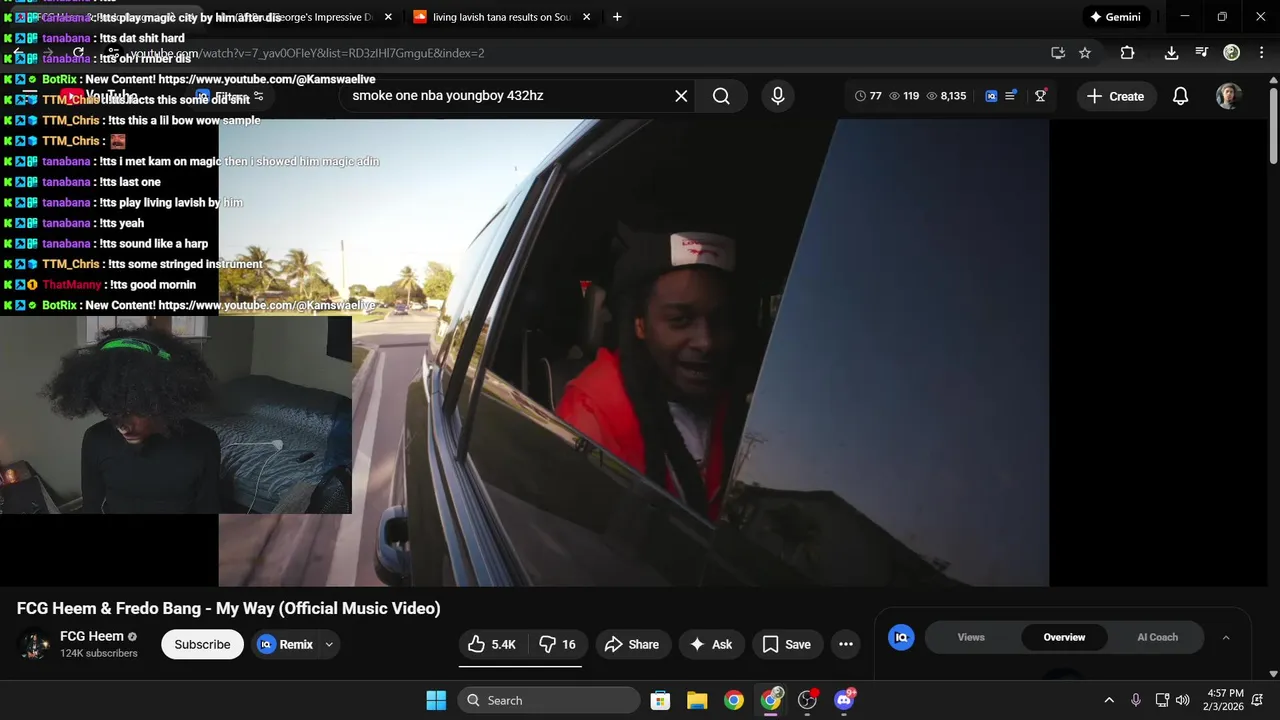Image resolution: width=1280 pixels, height=720 pixels.
Task: Like the video with 5.4K likes
Action: click(492, 645)
